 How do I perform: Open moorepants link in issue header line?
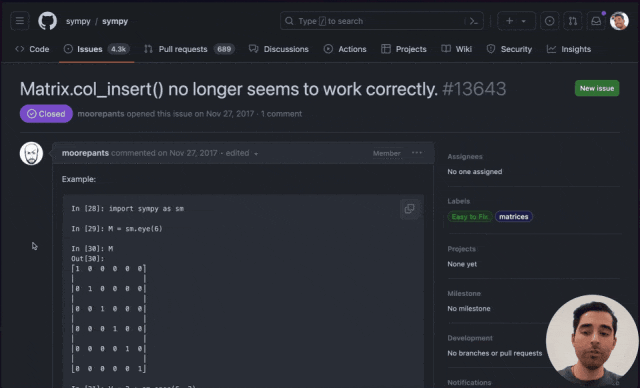(101, 114)
